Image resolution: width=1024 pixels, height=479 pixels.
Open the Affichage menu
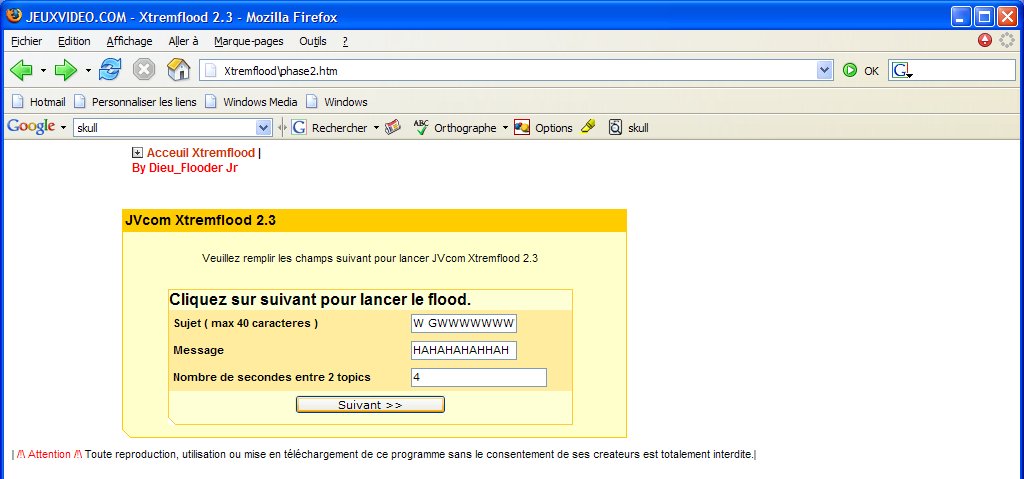[x=129, y=41]
